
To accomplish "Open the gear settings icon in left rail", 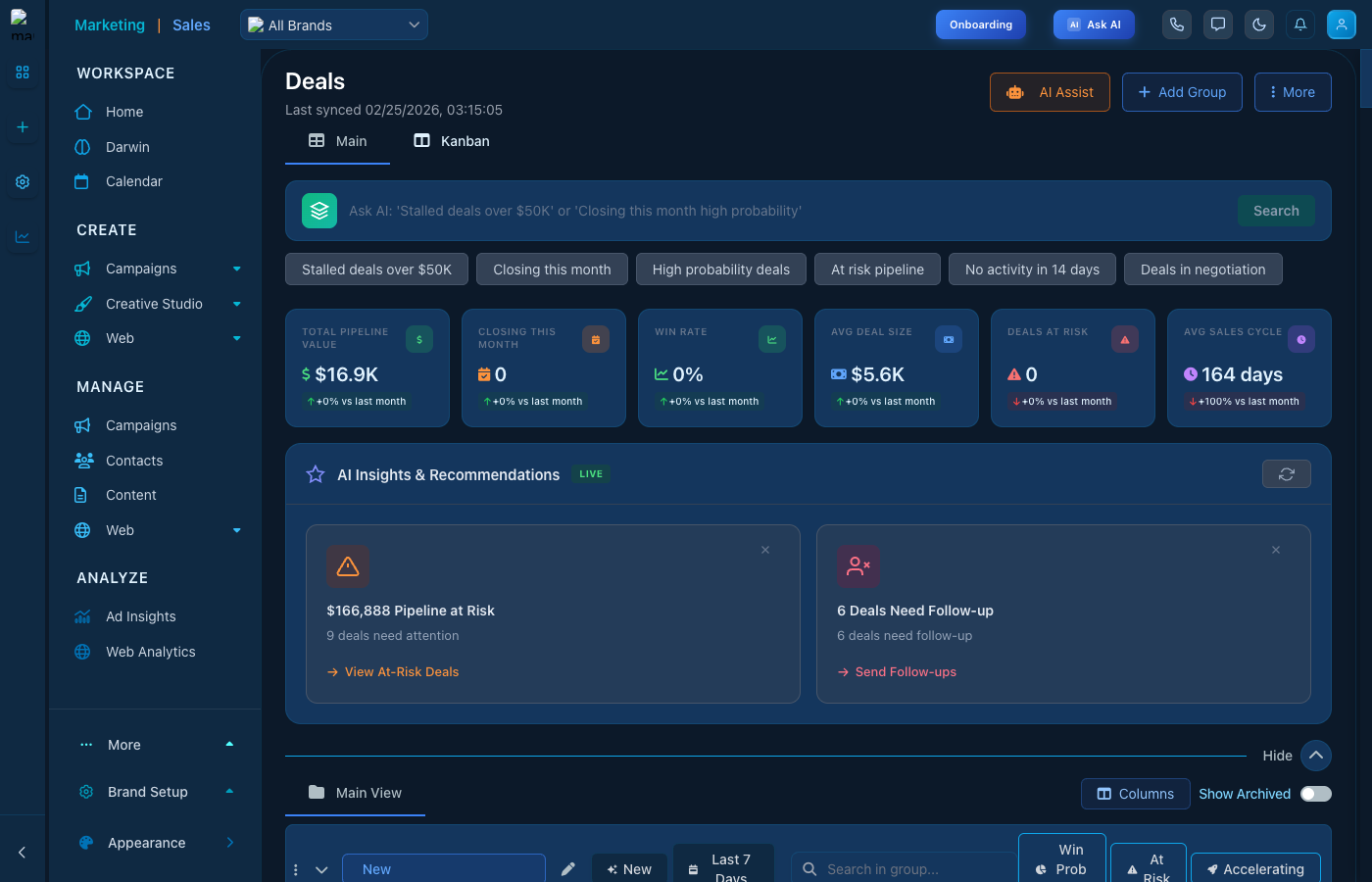I will (x=23, y=182).
